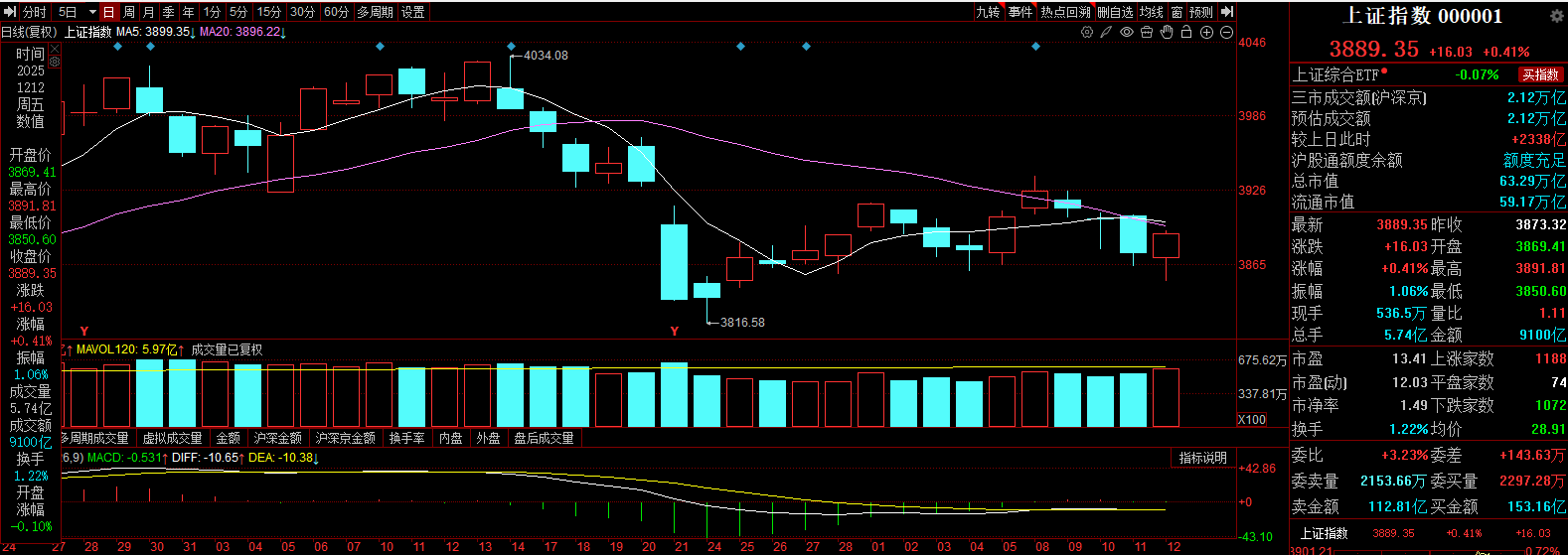Screen dimensions: 1568x555
Task: Select the 换手率 volume tab
Action: point(407,438)
